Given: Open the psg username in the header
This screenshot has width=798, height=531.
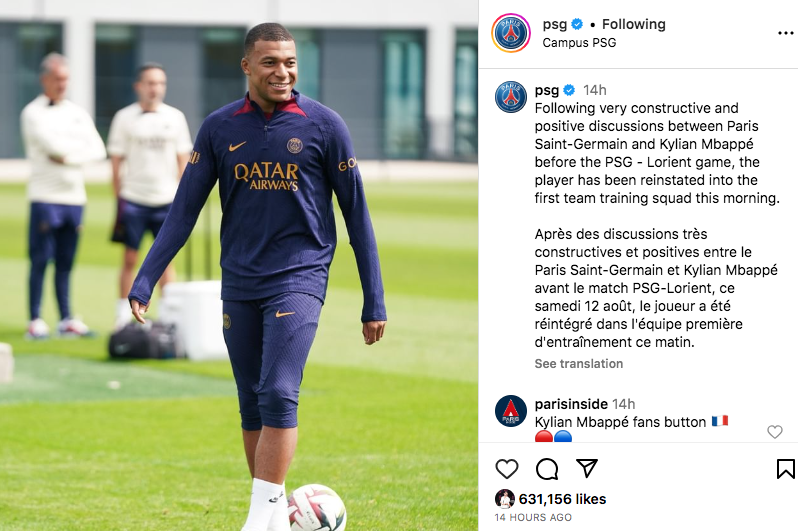Looking at the screenshot, I should point(555,24).
